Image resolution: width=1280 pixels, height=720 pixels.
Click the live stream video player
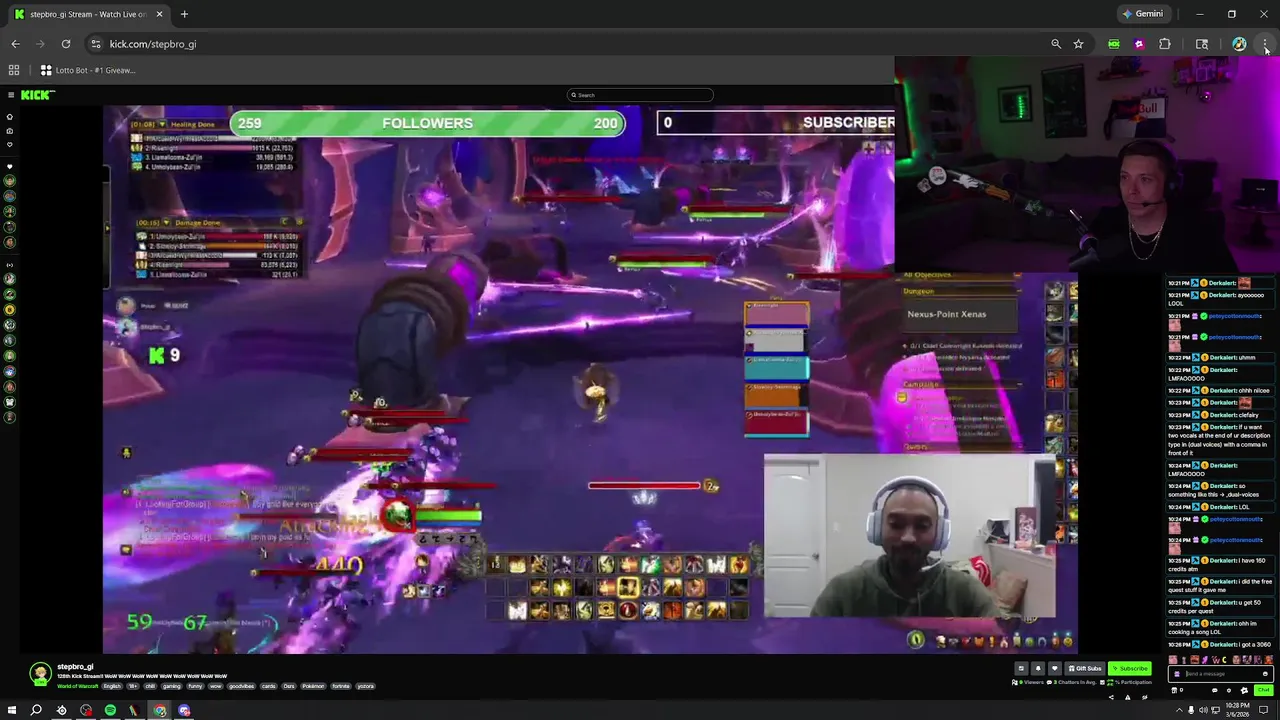click(590, 380)
